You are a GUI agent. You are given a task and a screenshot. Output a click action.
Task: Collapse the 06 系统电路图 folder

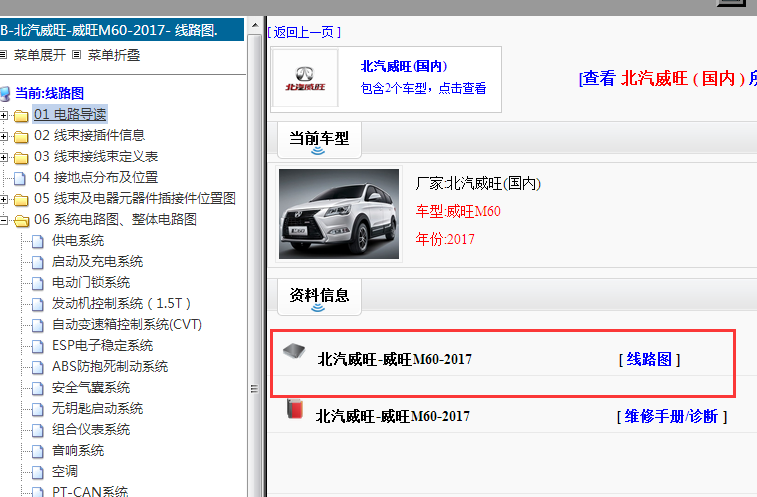[3, 220]
